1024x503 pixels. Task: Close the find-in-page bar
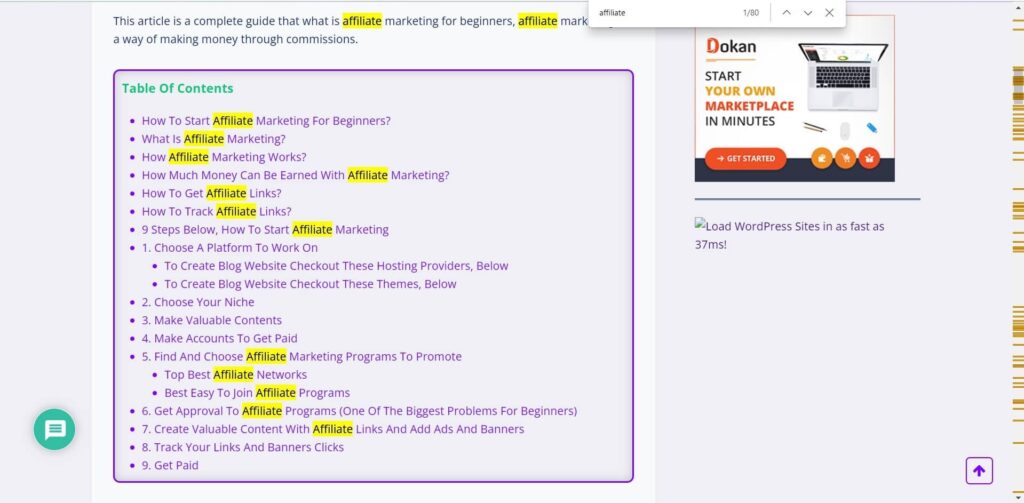829,13
